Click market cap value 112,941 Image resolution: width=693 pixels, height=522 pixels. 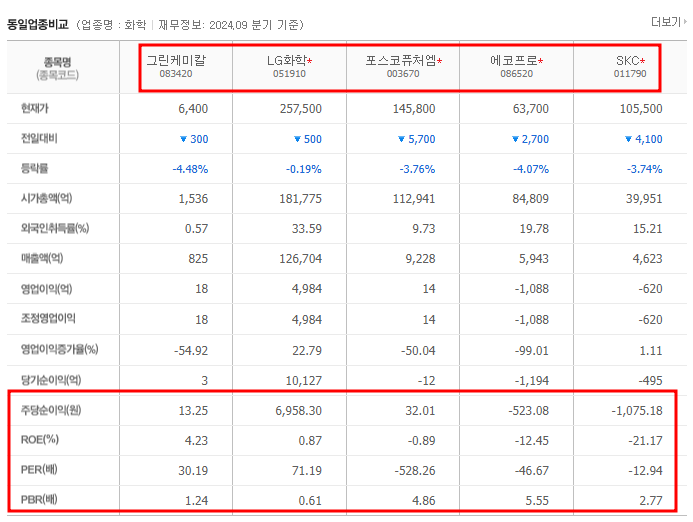tap(414, 199)
